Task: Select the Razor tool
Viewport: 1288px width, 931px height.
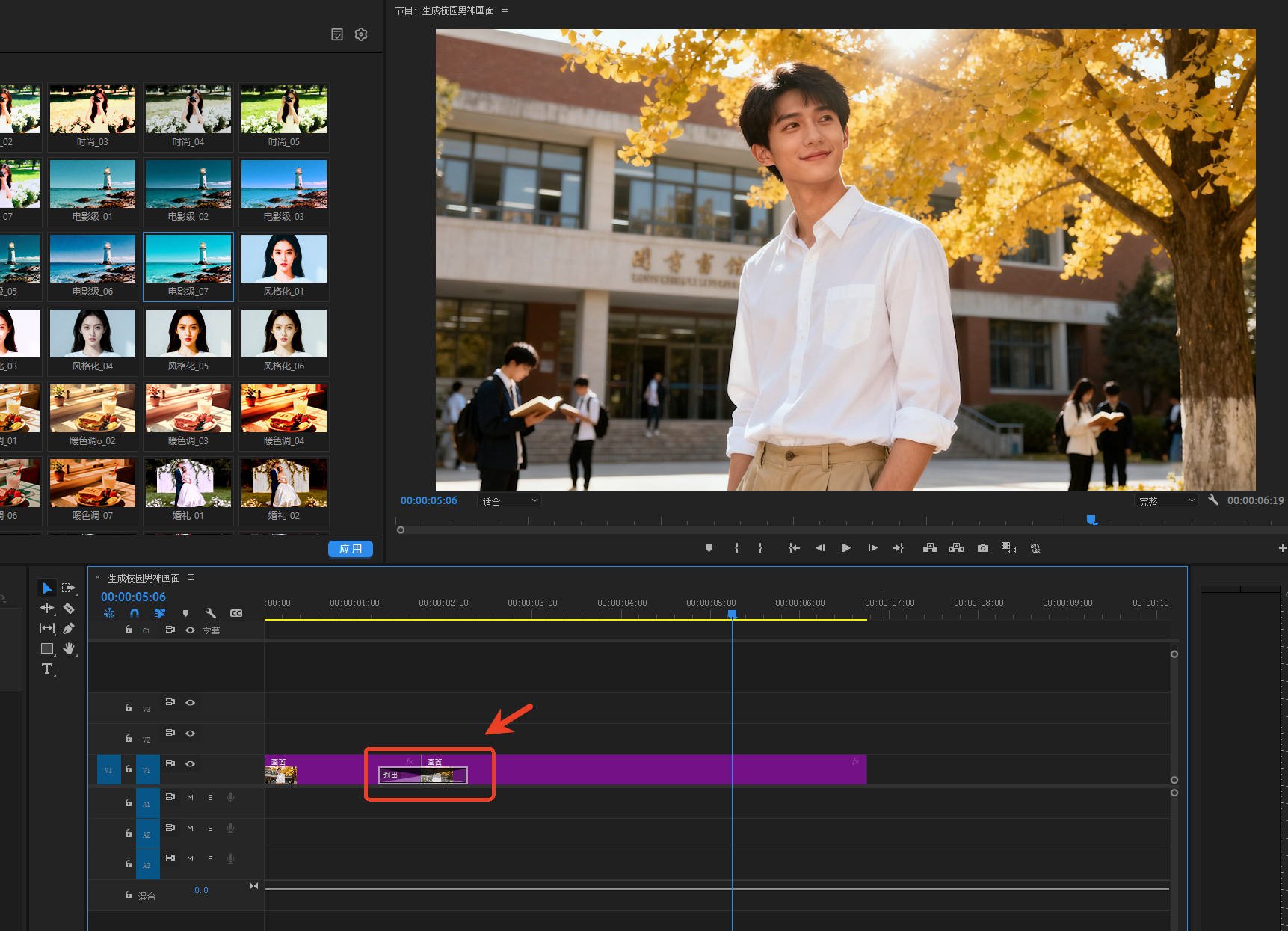Action: (x=69, y=608)
